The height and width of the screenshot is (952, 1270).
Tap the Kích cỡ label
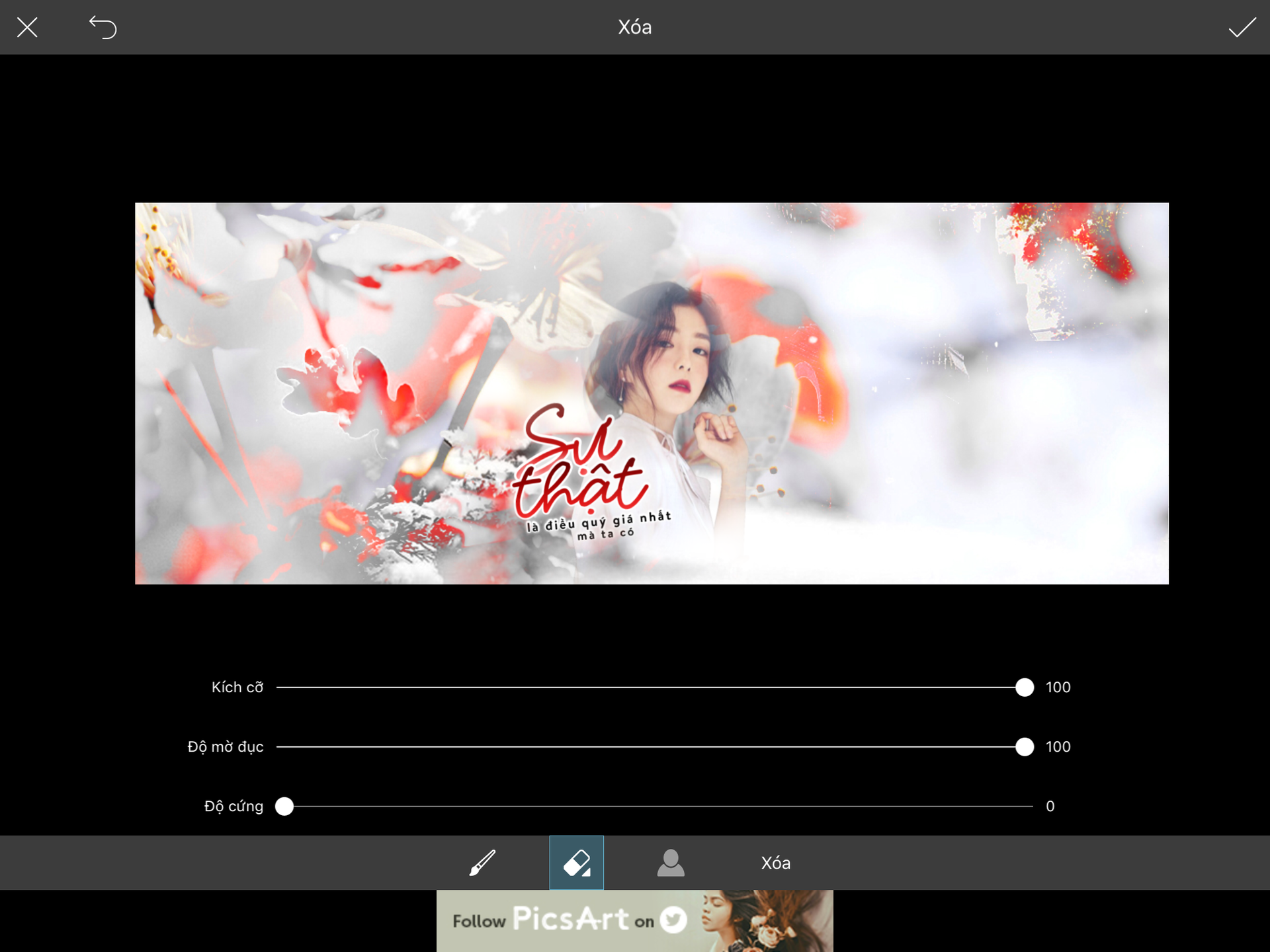[x=237, y=688]
